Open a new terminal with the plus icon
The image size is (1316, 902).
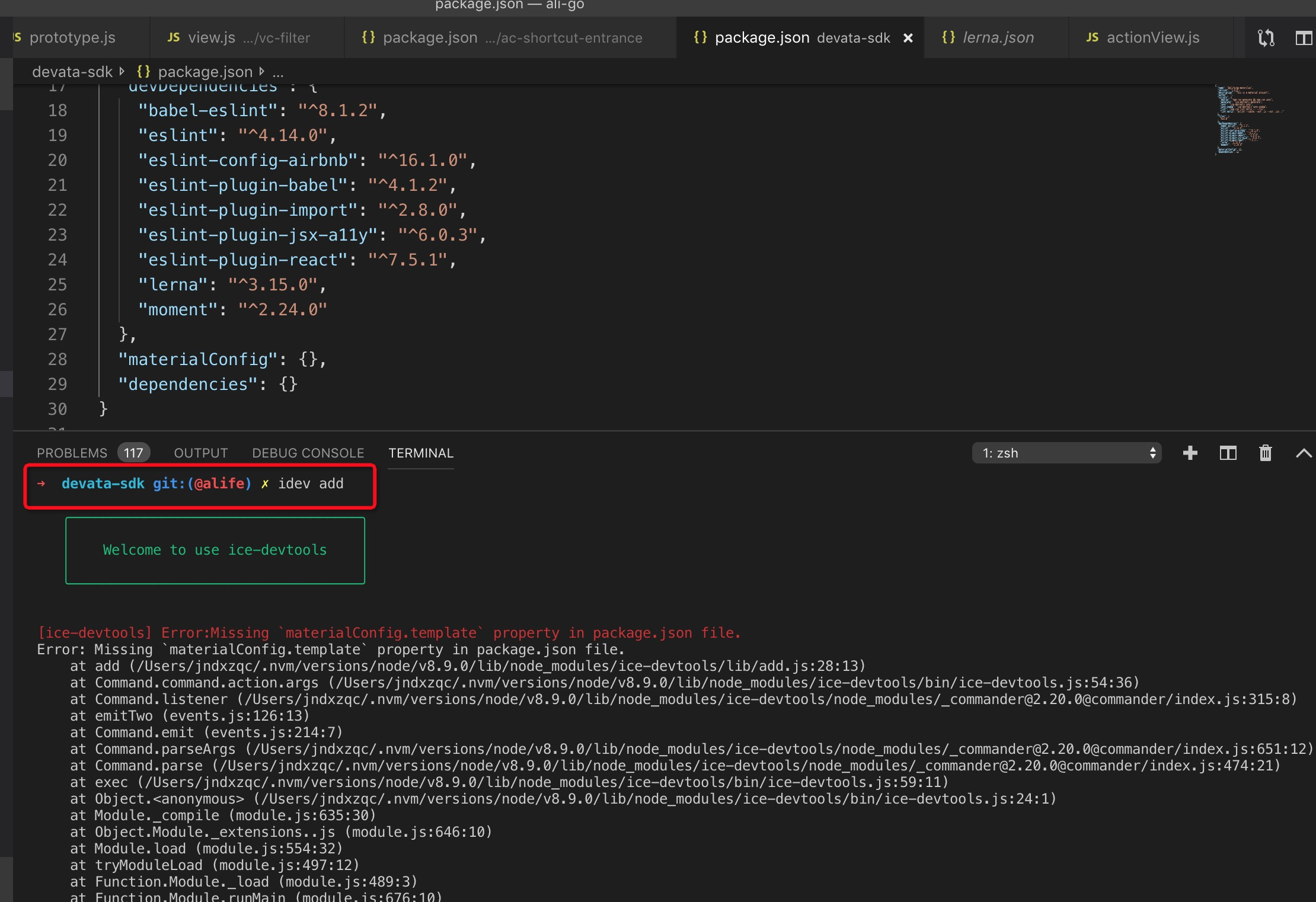coord(1190,453)
